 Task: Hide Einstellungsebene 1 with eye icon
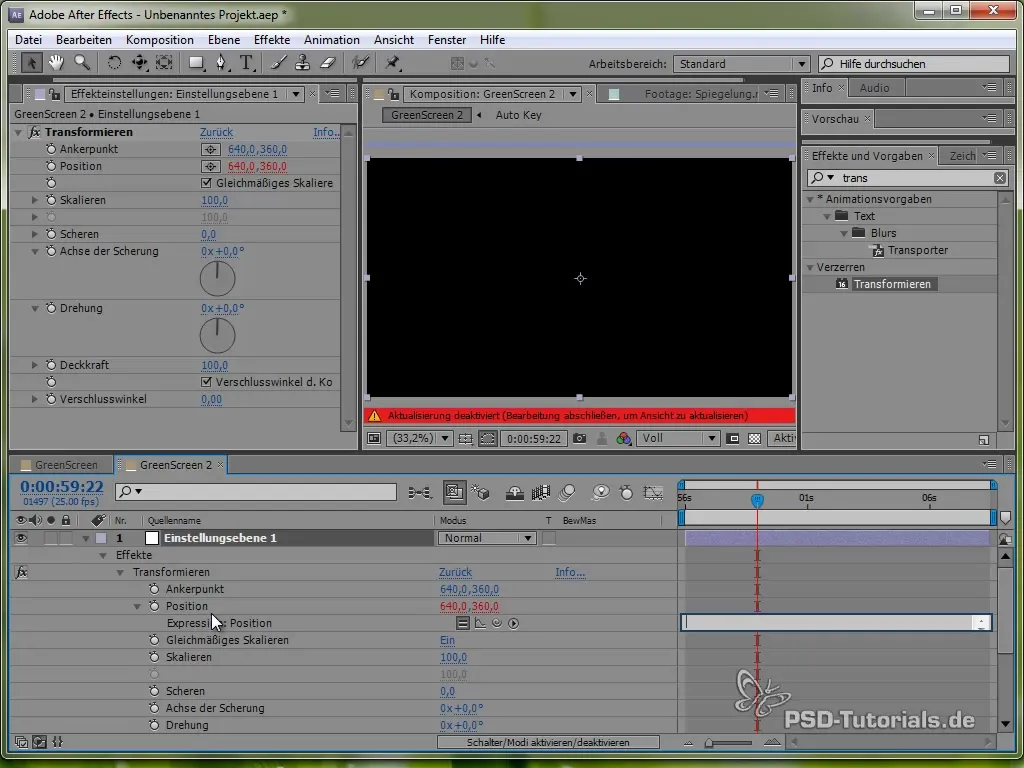[x=21, y=538]
